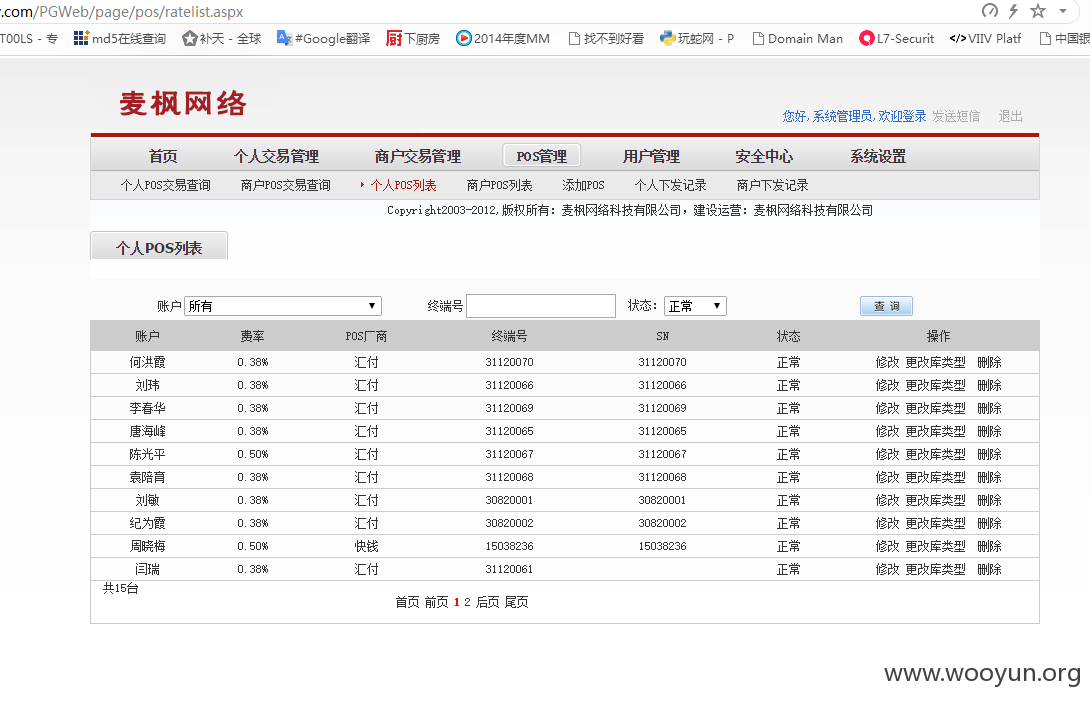Click the 快钱 POS vendor cell
Viewport: 1090px width, 702px height.
[x=366, y=546]
